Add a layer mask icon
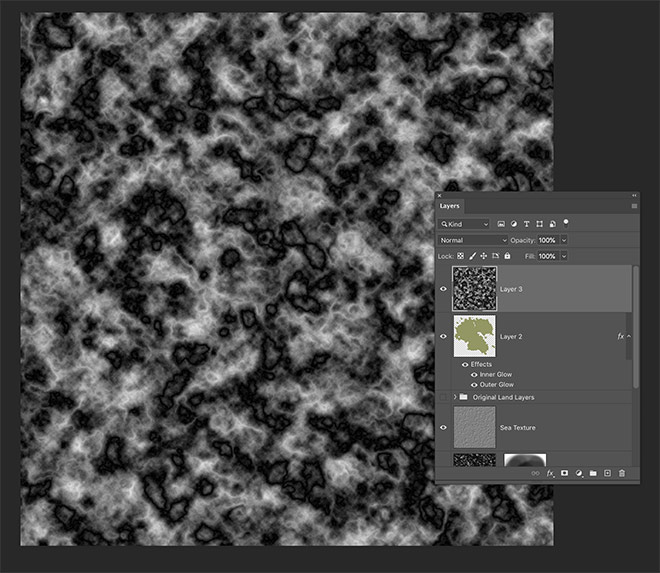The height and width of the screenshot is (573, 660). pyautogui.click(x=564, y=472)
